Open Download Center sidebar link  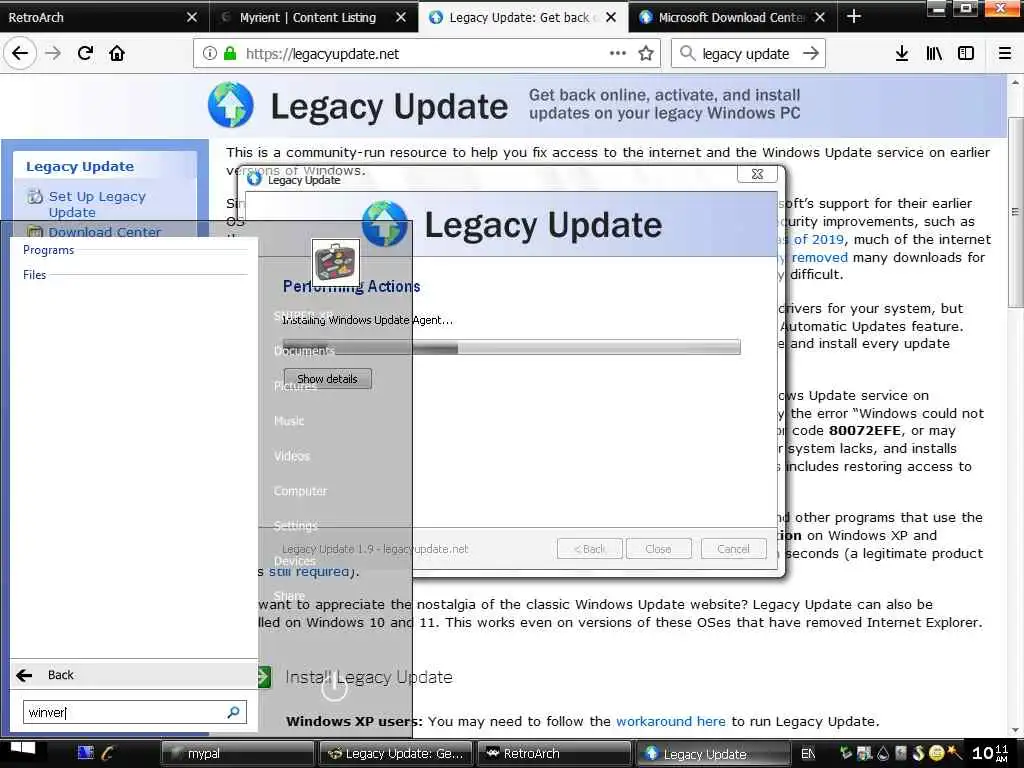tap(104, 232)
